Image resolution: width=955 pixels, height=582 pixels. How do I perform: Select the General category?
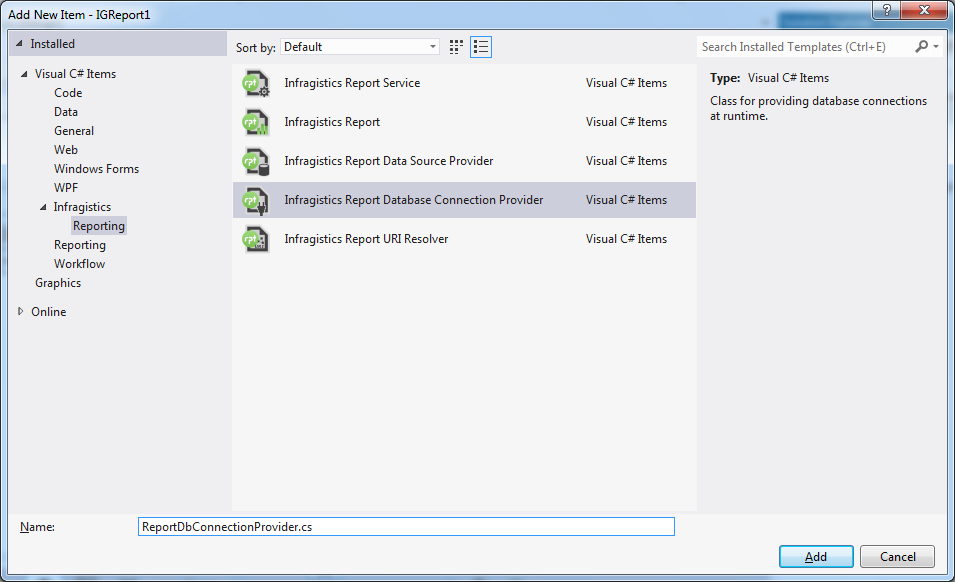point(74,130)
